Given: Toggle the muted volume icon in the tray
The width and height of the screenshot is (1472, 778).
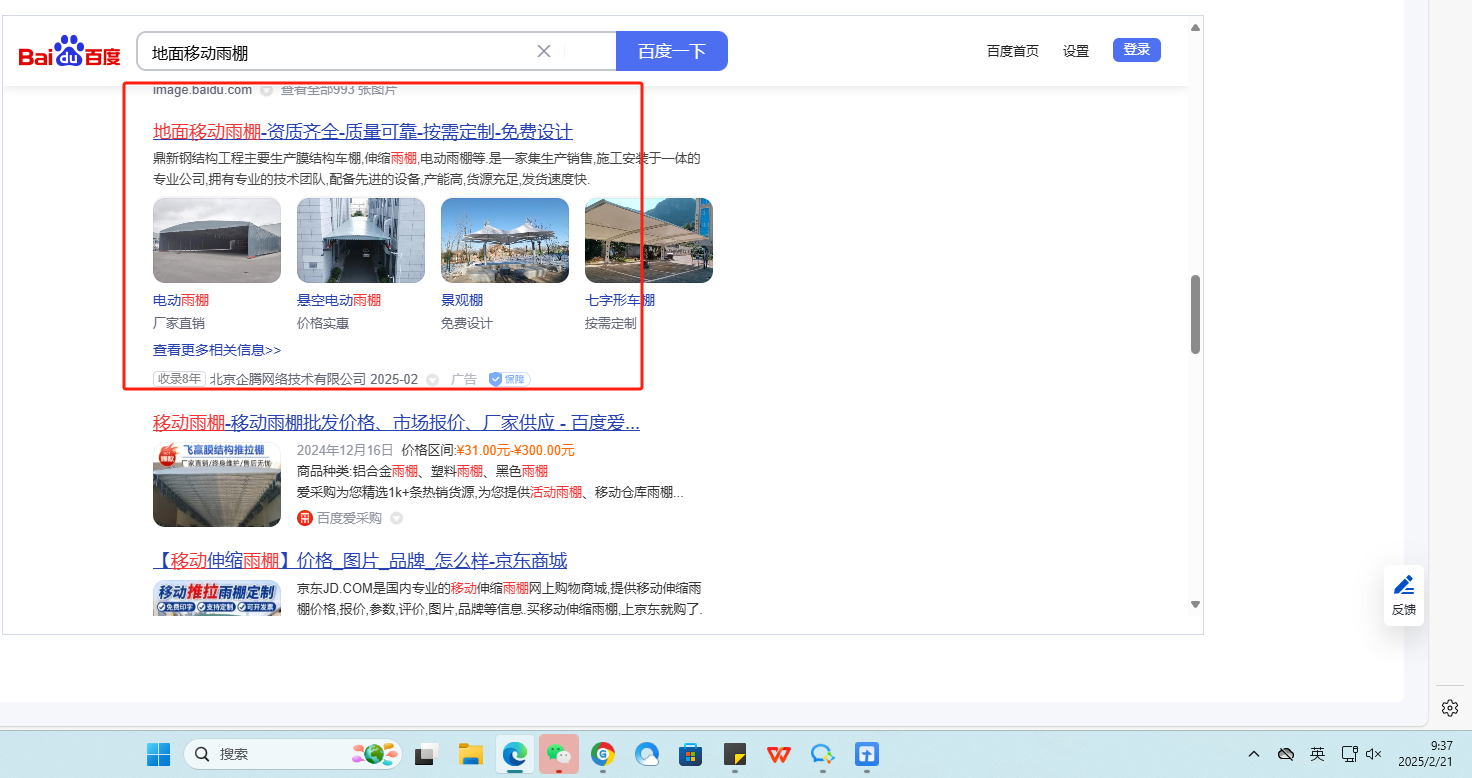Looking at the screenshot, I should pyautogui.click(x=1373, y=754).
